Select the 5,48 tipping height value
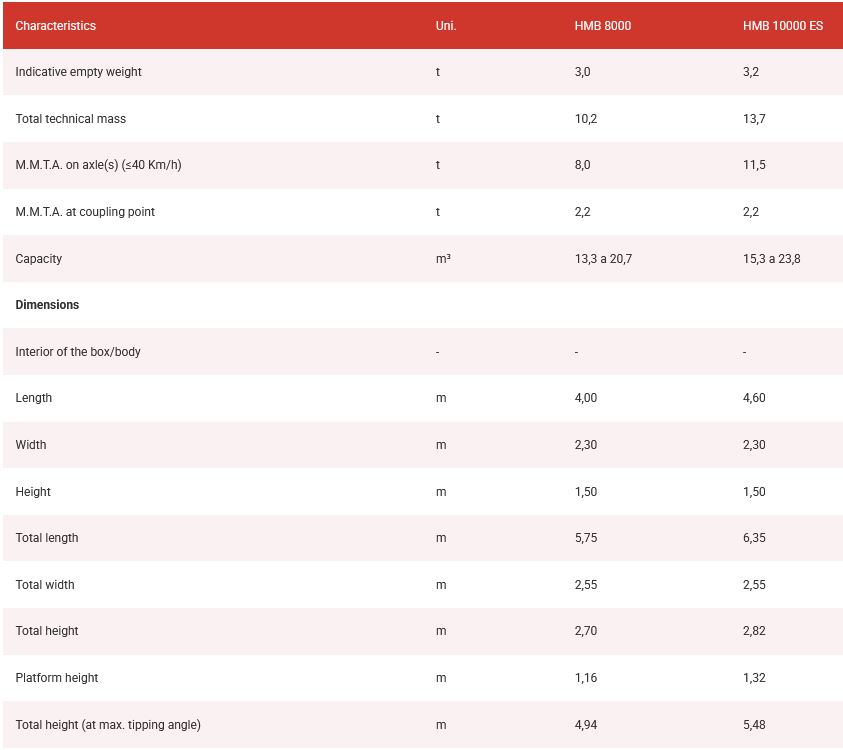 (x=754, y=725)
